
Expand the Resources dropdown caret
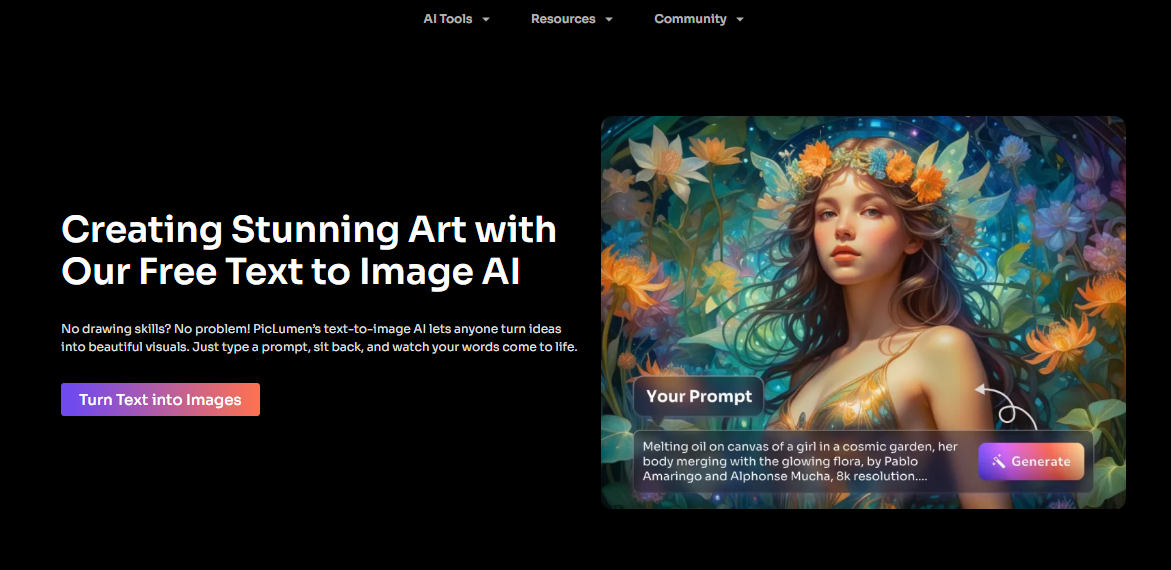click(x=609, y=20)
